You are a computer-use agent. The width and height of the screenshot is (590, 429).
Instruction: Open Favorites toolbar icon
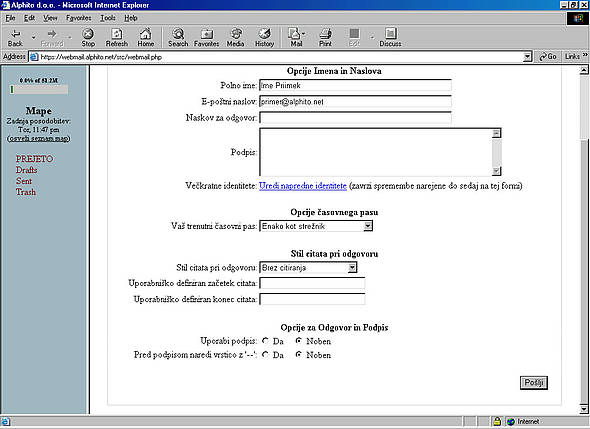pos(207,37)
